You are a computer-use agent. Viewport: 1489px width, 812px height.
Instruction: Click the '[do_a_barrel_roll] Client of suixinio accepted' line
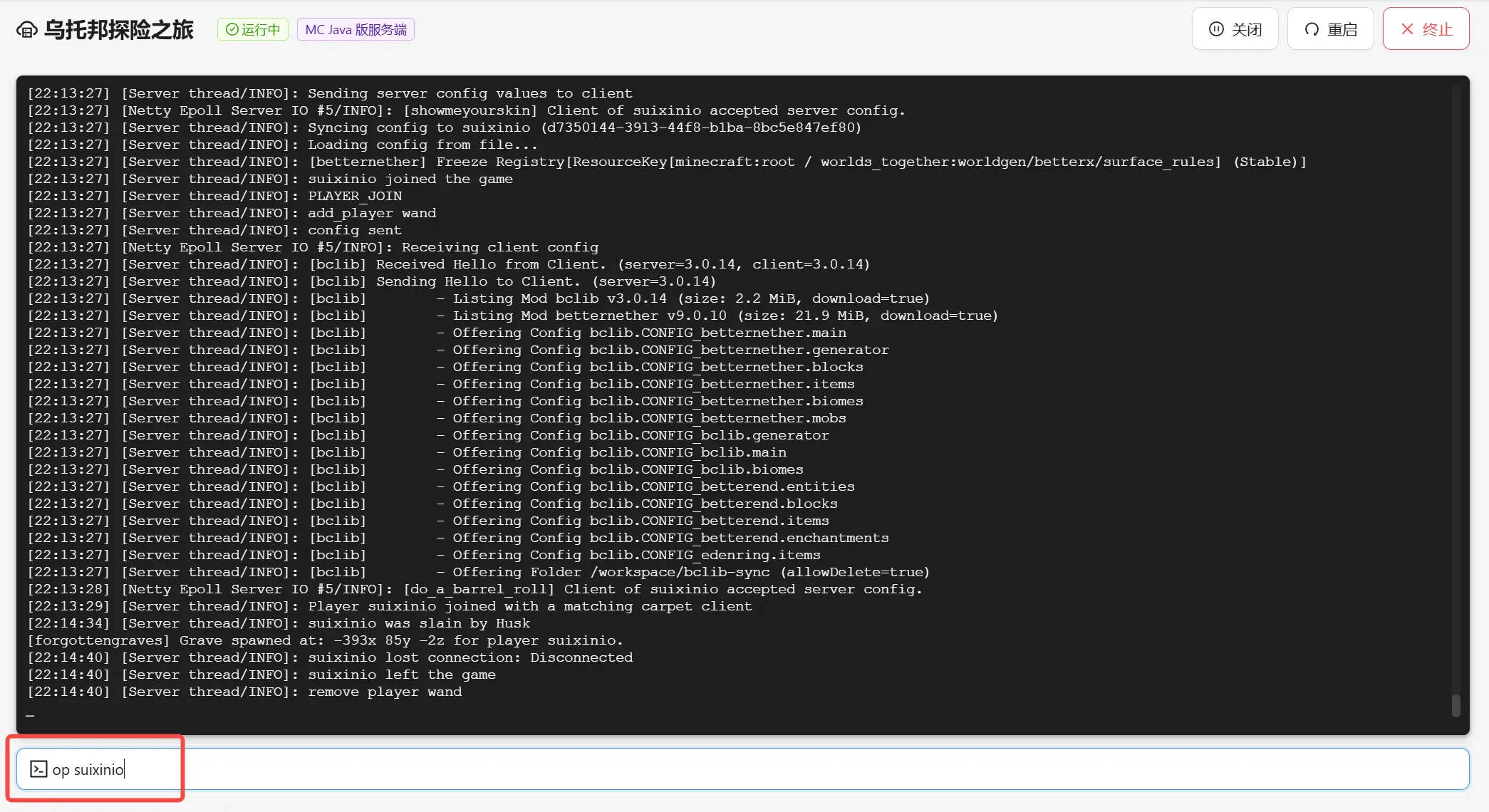[475, 589]
